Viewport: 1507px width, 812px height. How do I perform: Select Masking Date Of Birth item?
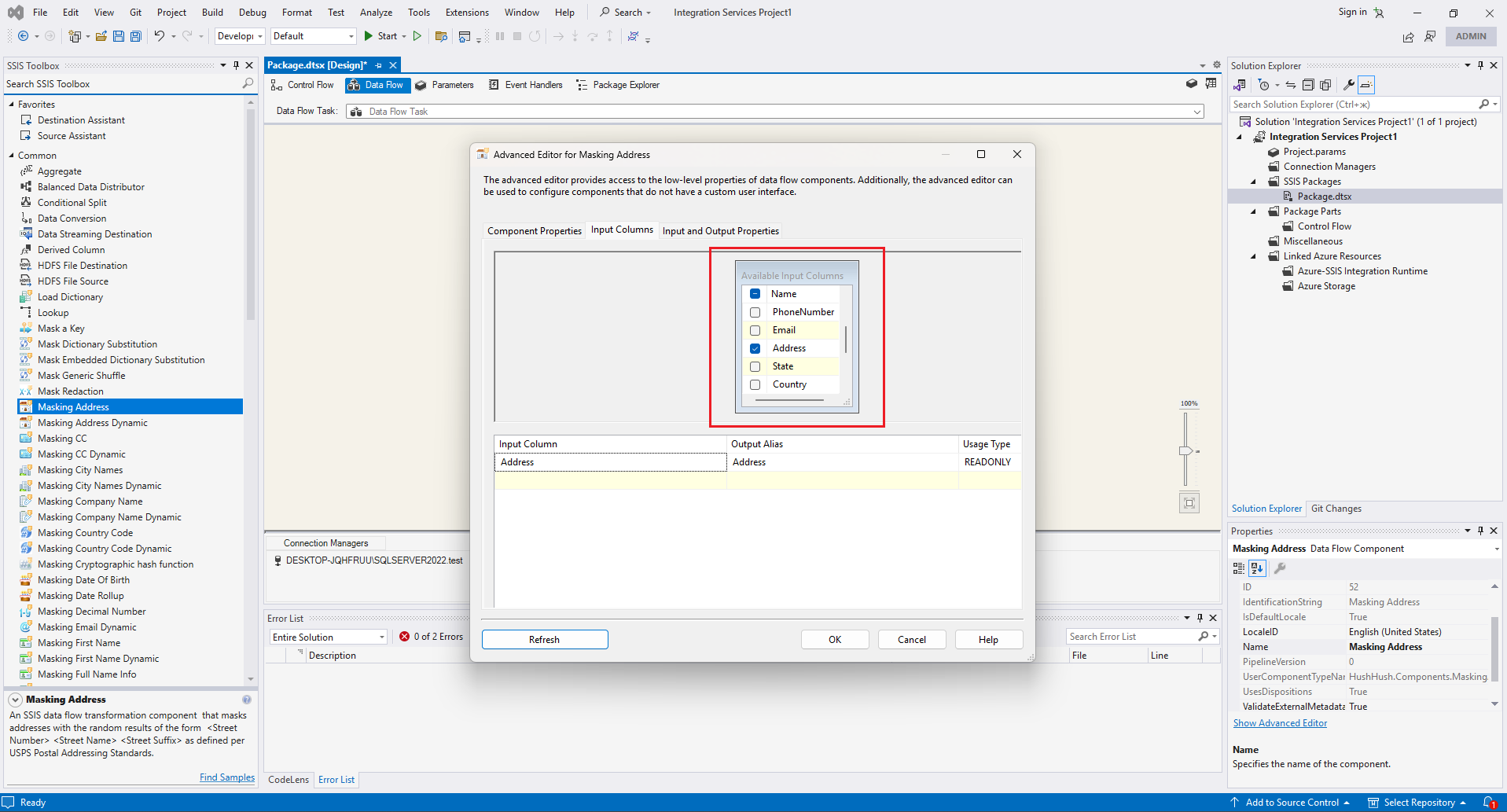coord(83,580)
